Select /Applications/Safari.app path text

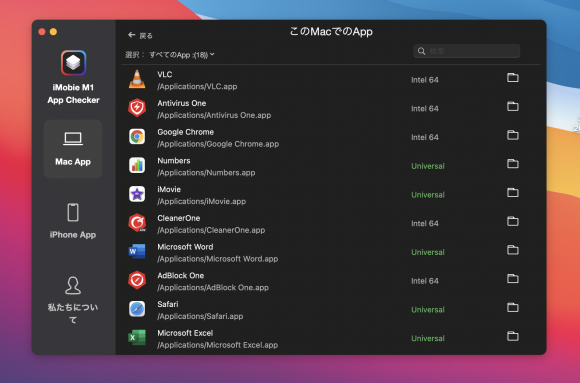click(200, 316)
